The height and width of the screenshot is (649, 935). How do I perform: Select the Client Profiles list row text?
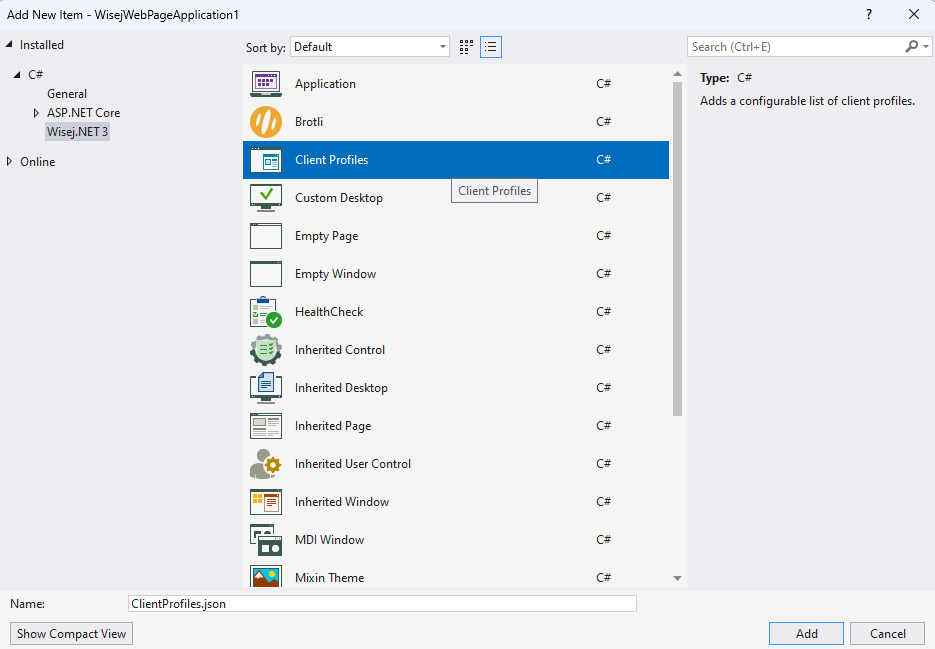click(x=332, y=160)
